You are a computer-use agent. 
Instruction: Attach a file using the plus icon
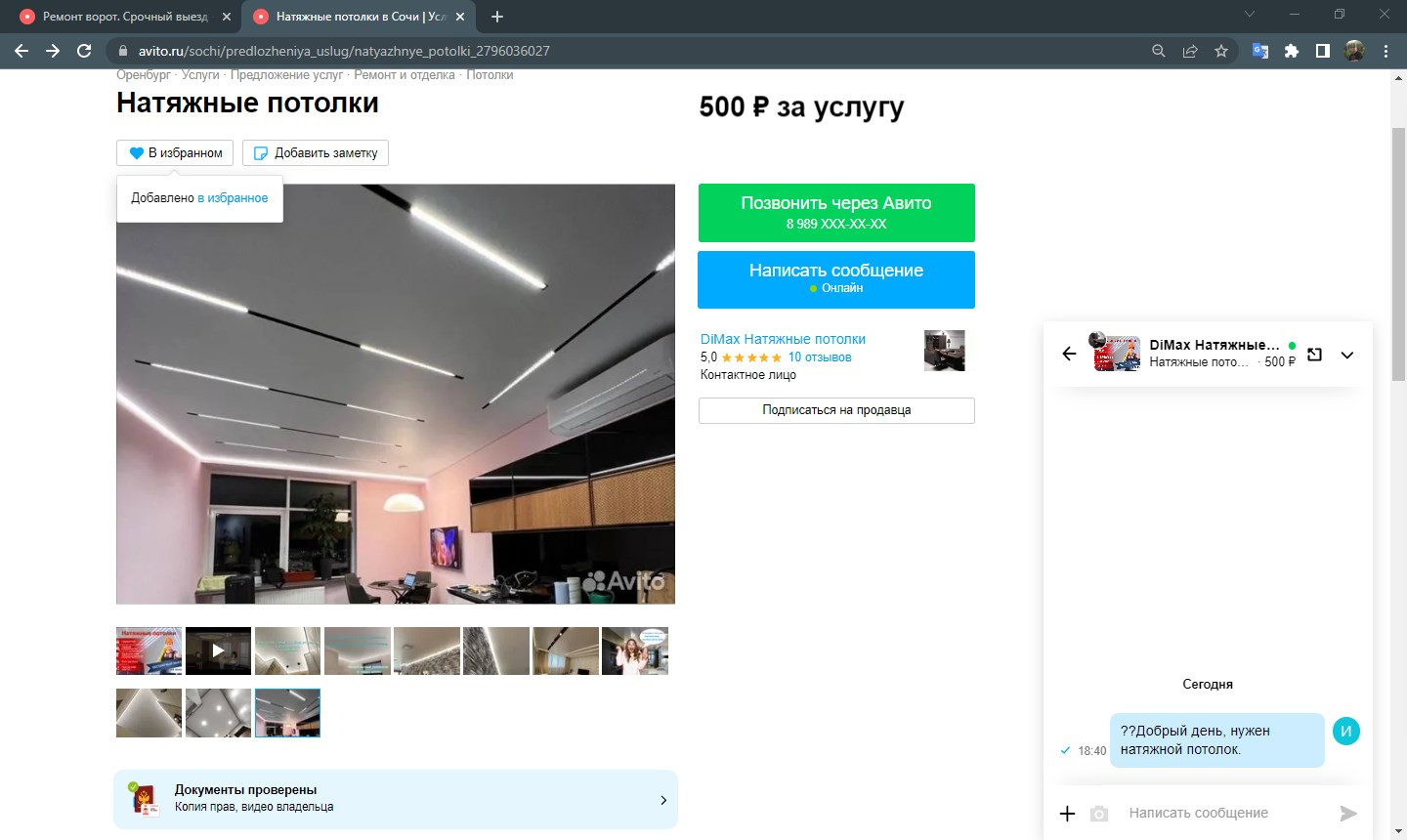pyautogui.click(x=1068, y=813)
